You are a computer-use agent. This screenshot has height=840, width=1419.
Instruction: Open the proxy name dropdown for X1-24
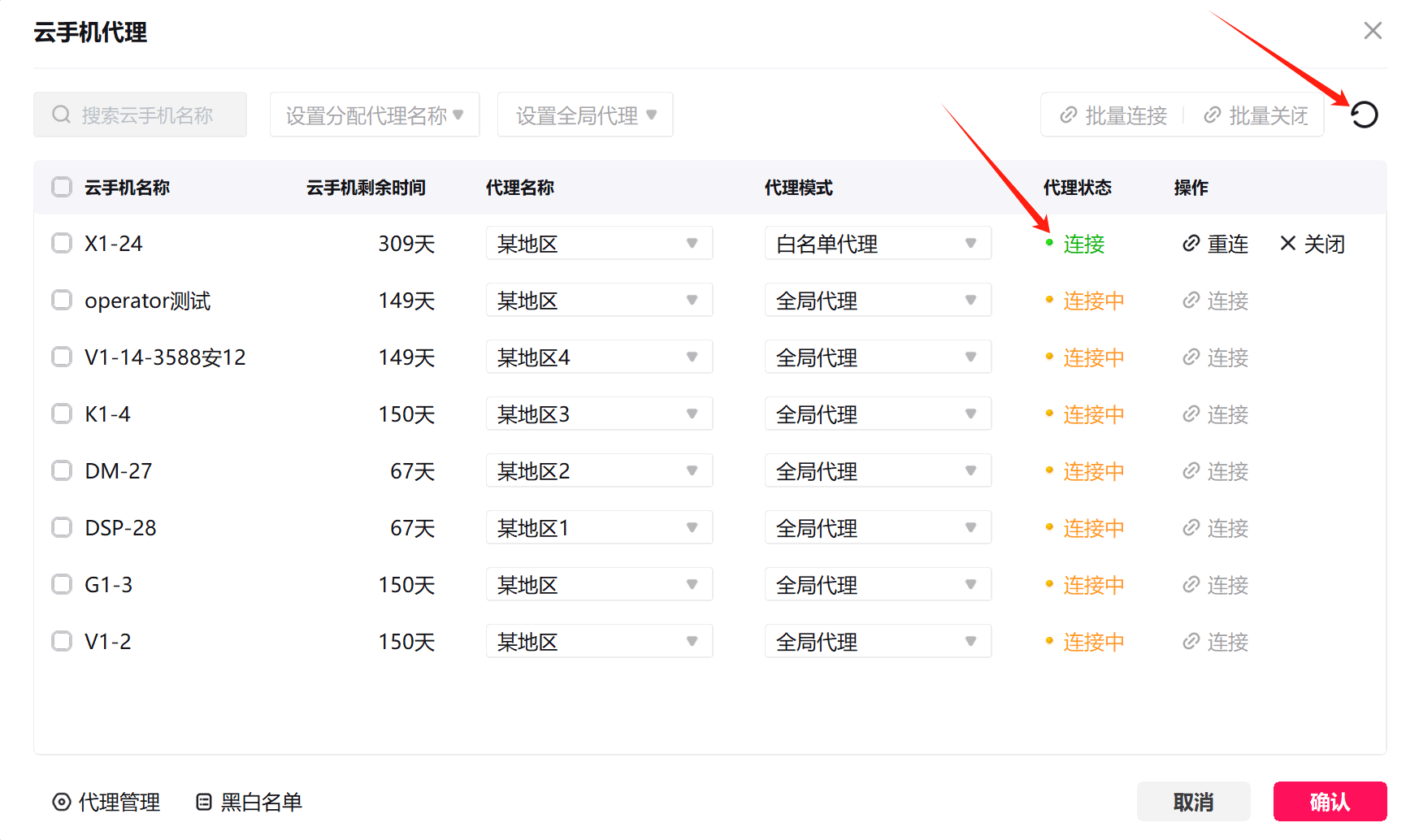point(599,243)
